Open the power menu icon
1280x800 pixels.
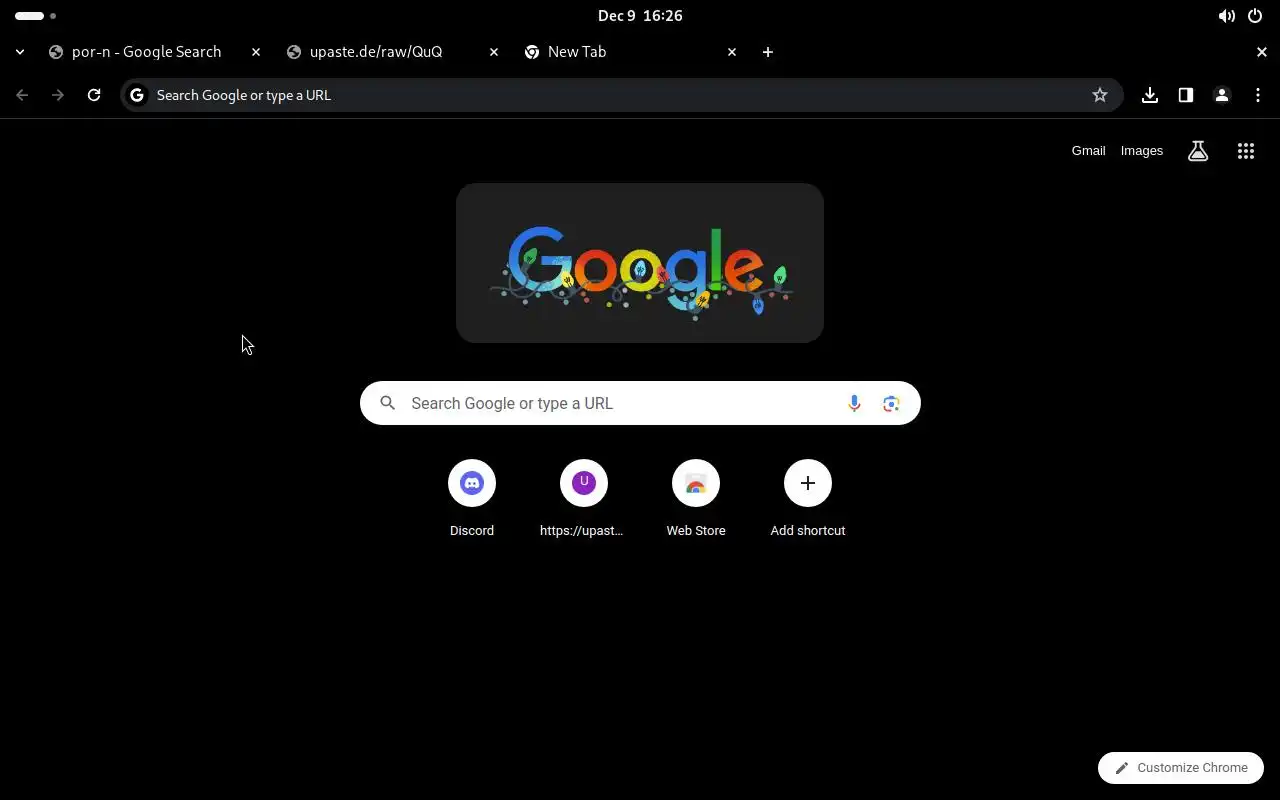[x=1255, y=16]
